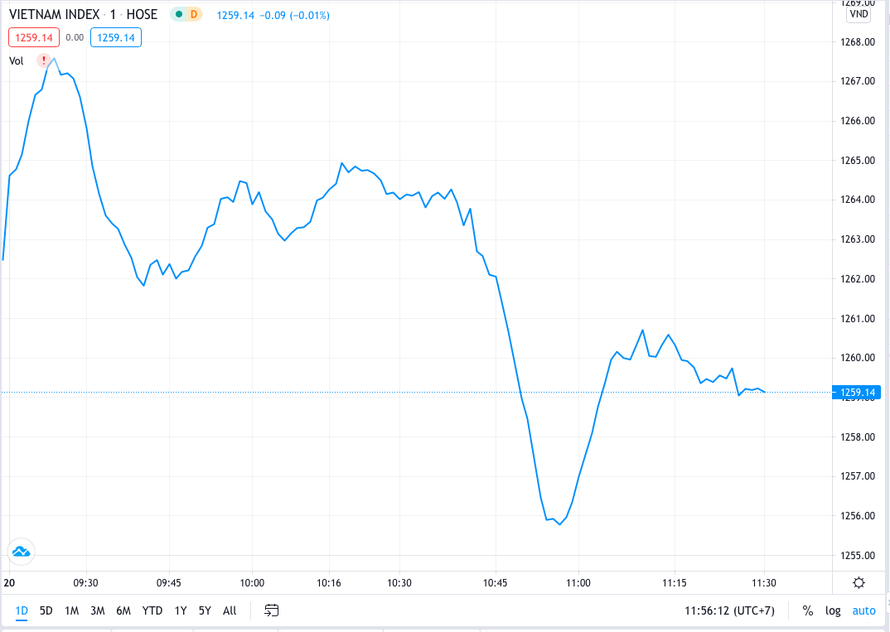This screenshot has height=632, width=890.
Task: Click the blue buy price 1259.14 button
Action: click(x=115, y=37)
